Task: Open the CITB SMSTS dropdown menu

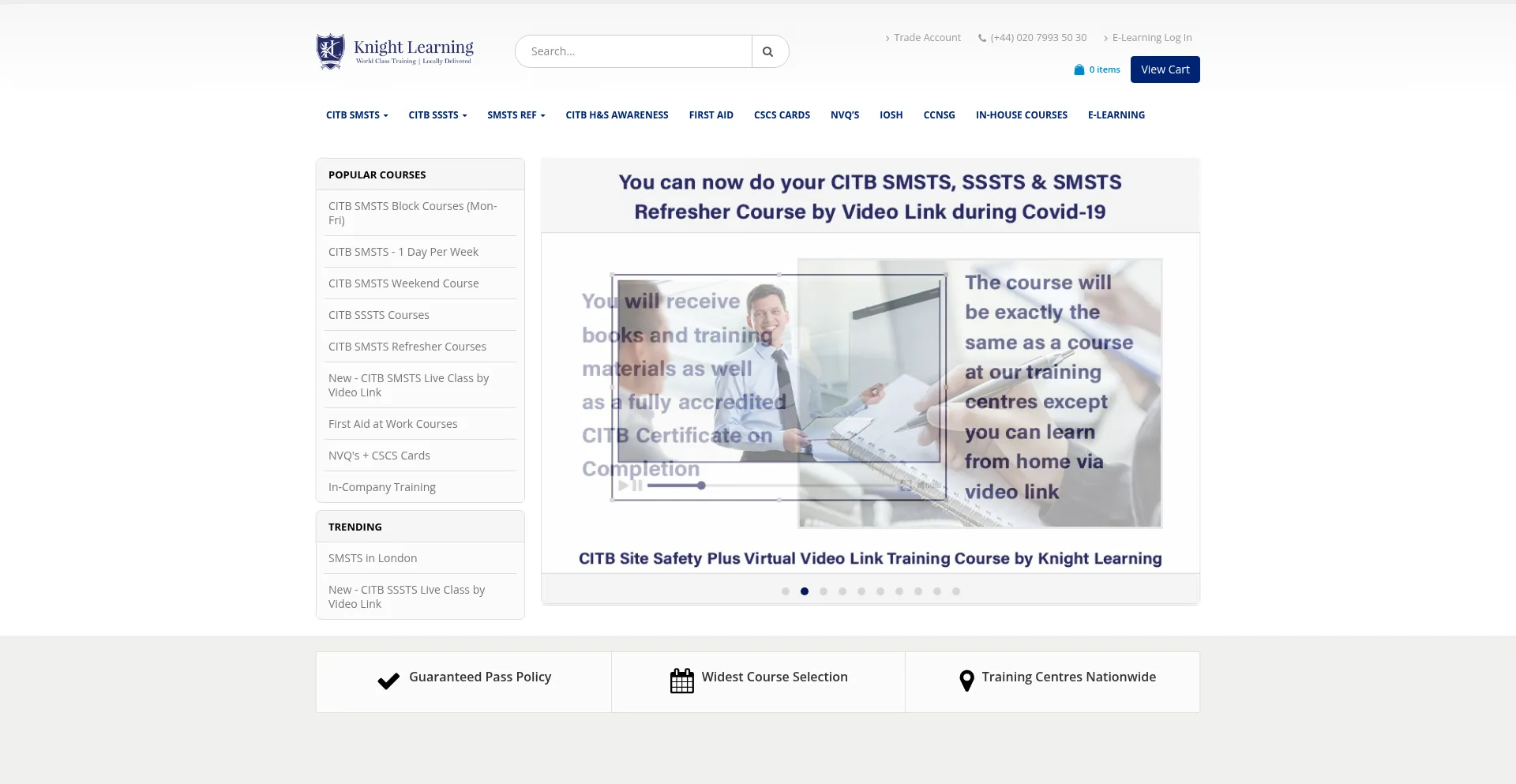Action: (x=357, y=115)
